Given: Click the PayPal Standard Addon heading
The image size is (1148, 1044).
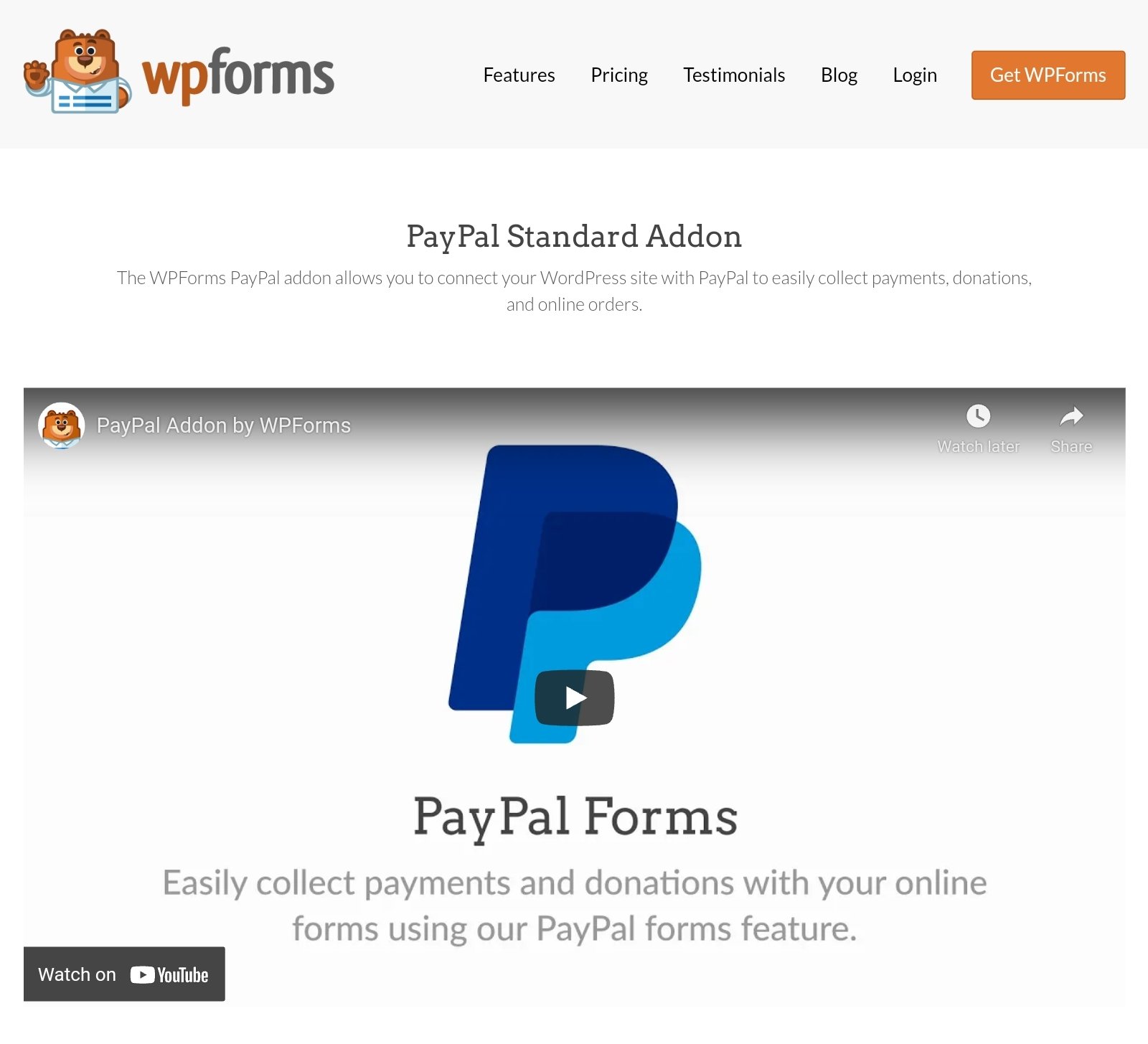Looking at the screenshot, I should (574, 236).
